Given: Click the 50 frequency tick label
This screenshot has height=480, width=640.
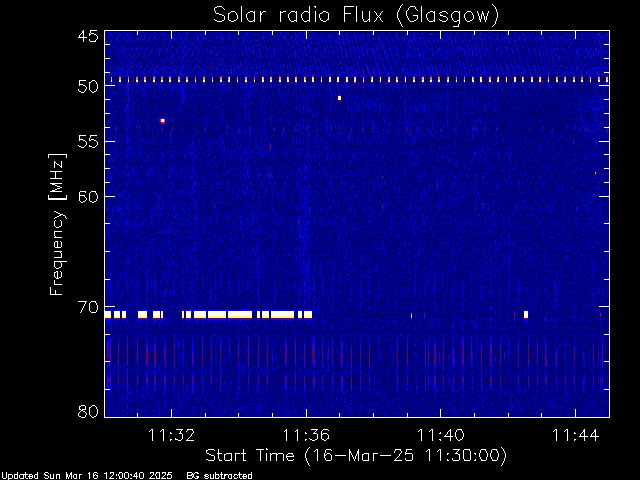Looking at the screenshot, I should click(88, 86).
